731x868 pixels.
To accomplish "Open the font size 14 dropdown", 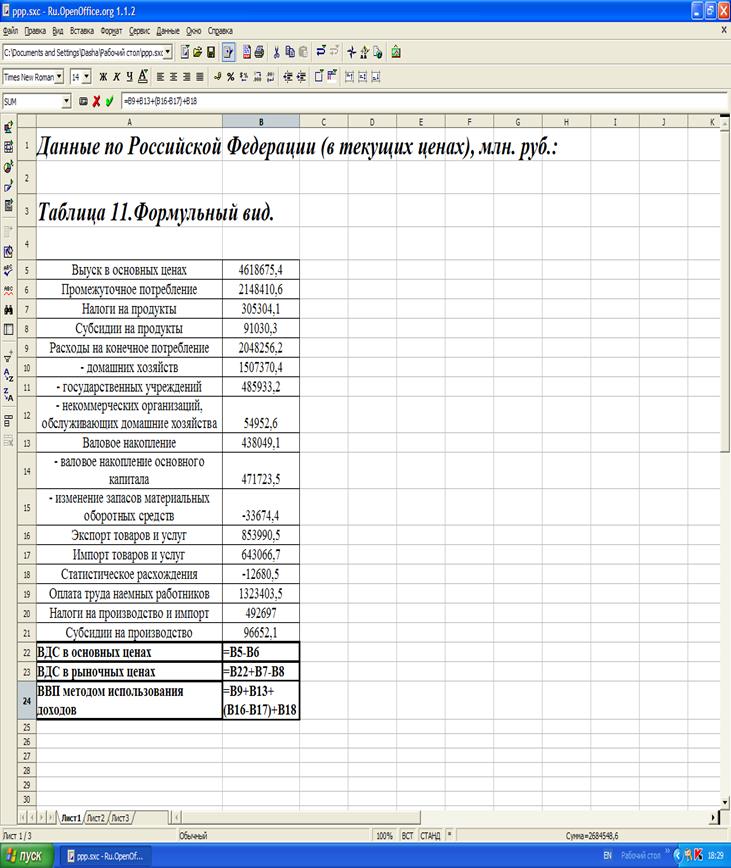I will click(87, 77).
